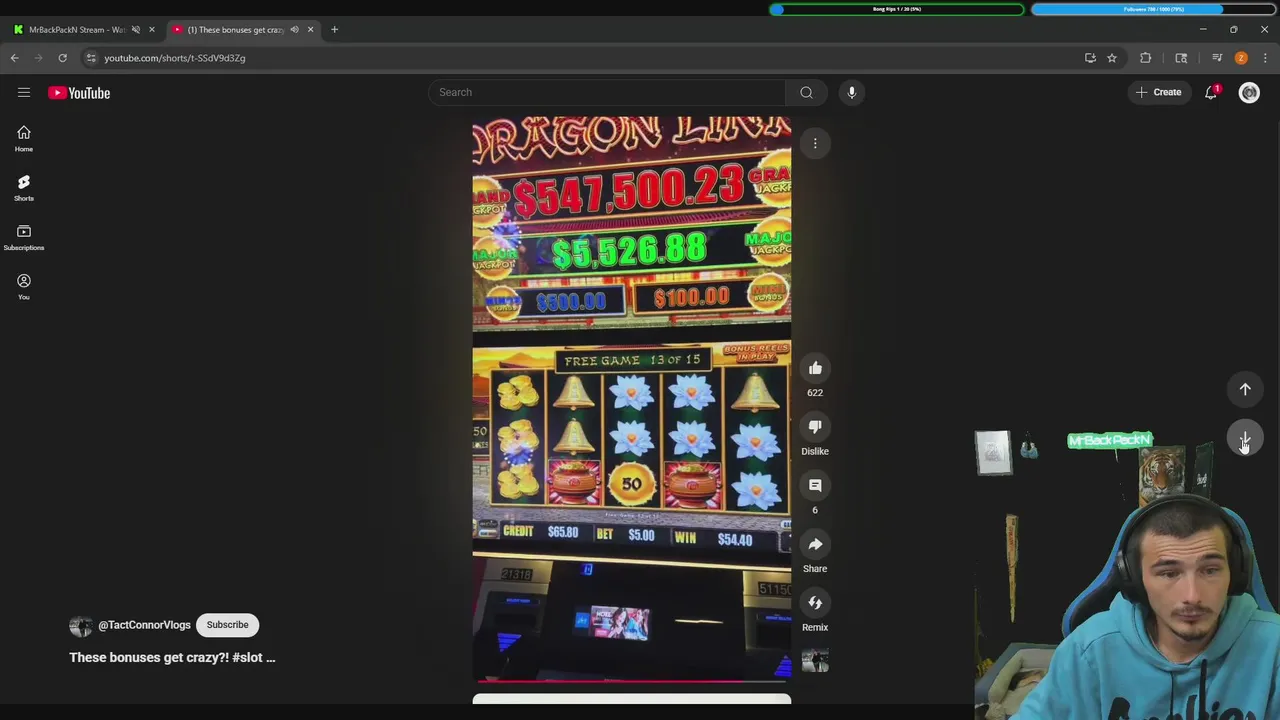This screenshot has height=720, width=1280.
Task: Go back in the browser
Action: point(15,58)
